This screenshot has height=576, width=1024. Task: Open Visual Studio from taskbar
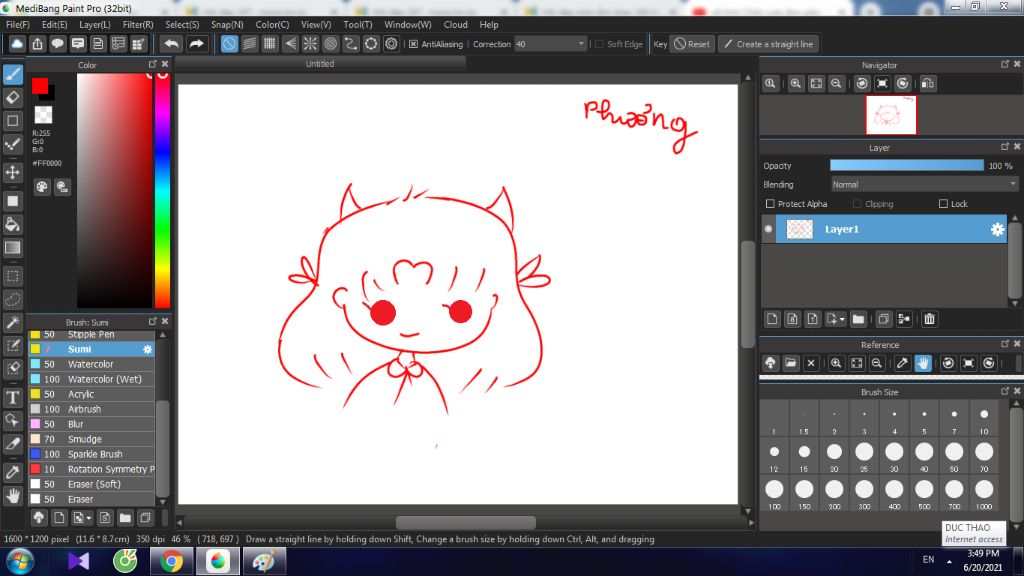point(78,561)
